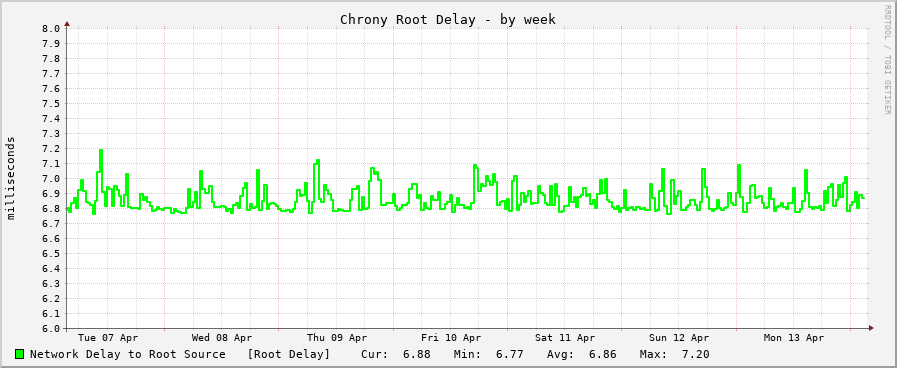897x368 pixels.
Task: Click the green legend color swatch
Action: [20, 354]
